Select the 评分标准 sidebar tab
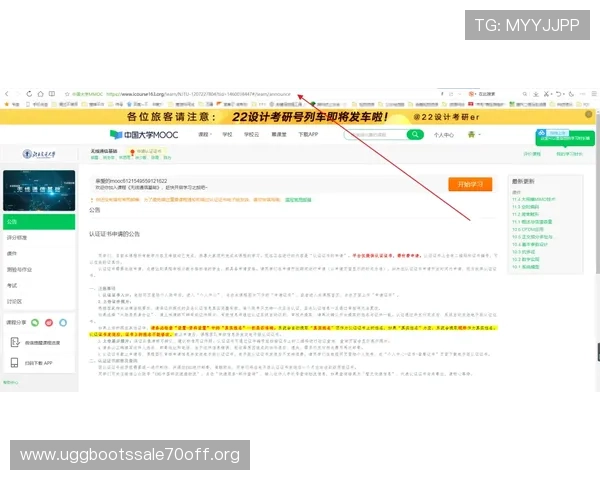 (x=39, y=238)
